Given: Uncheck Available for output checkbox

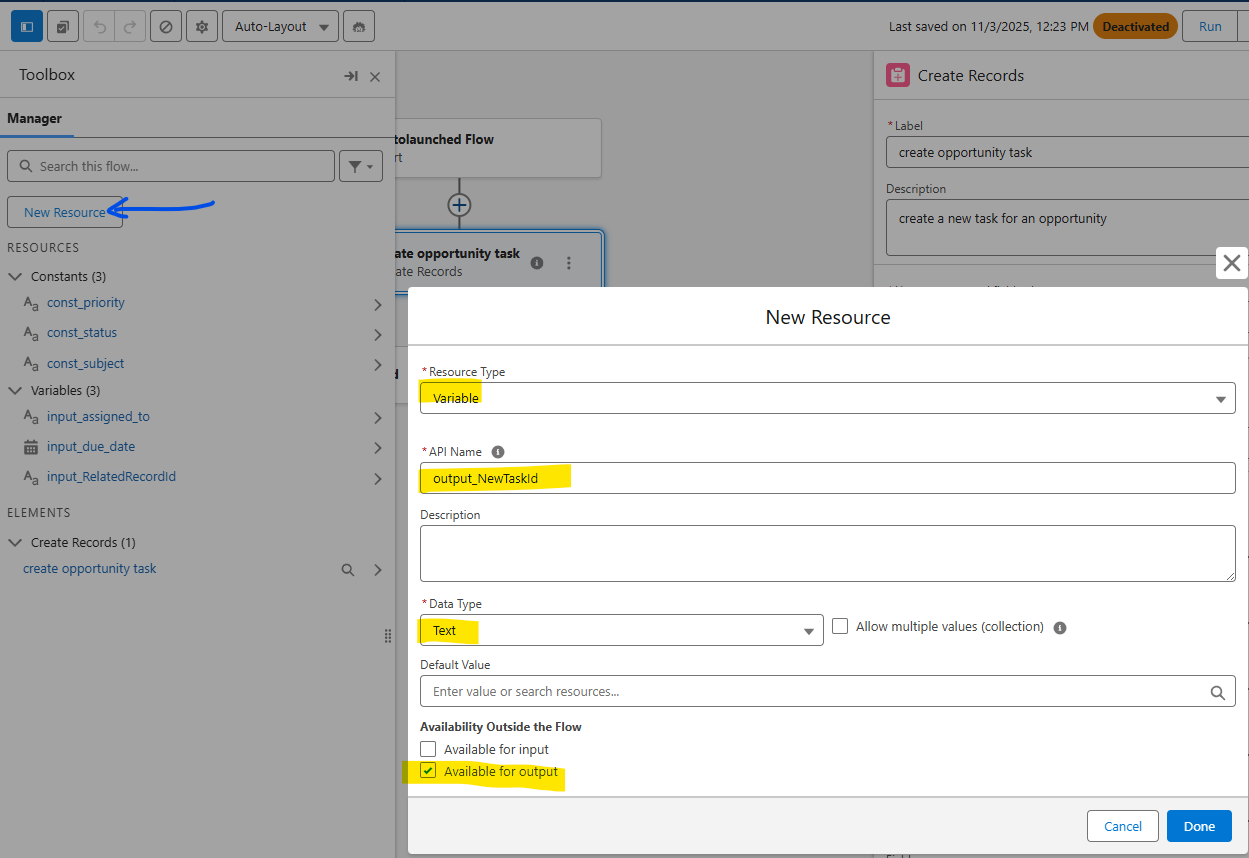Looking at the screenshot, I should pos(428,771).
